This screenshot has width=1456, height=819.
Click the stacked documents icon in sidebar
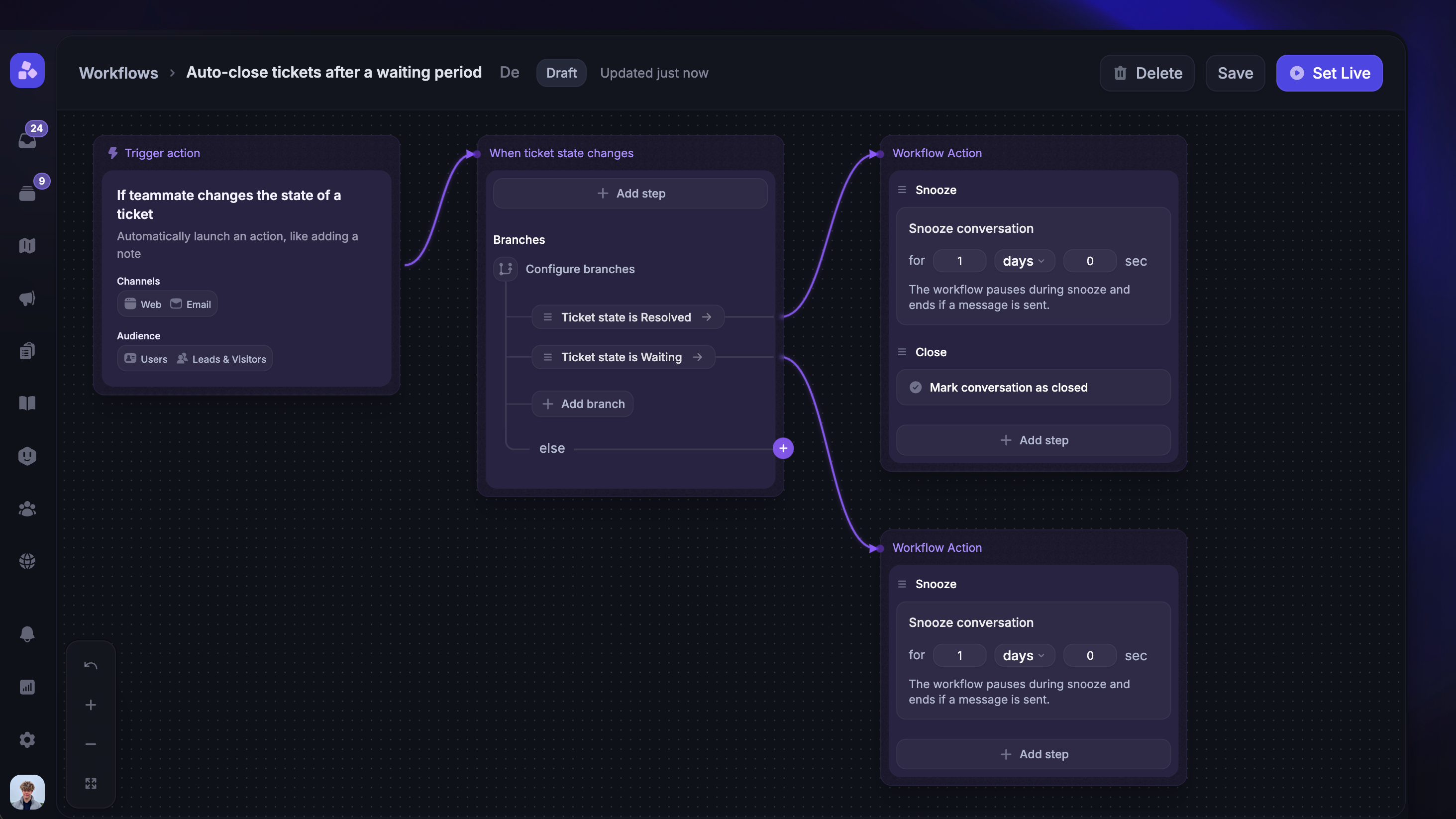(27, 351)
